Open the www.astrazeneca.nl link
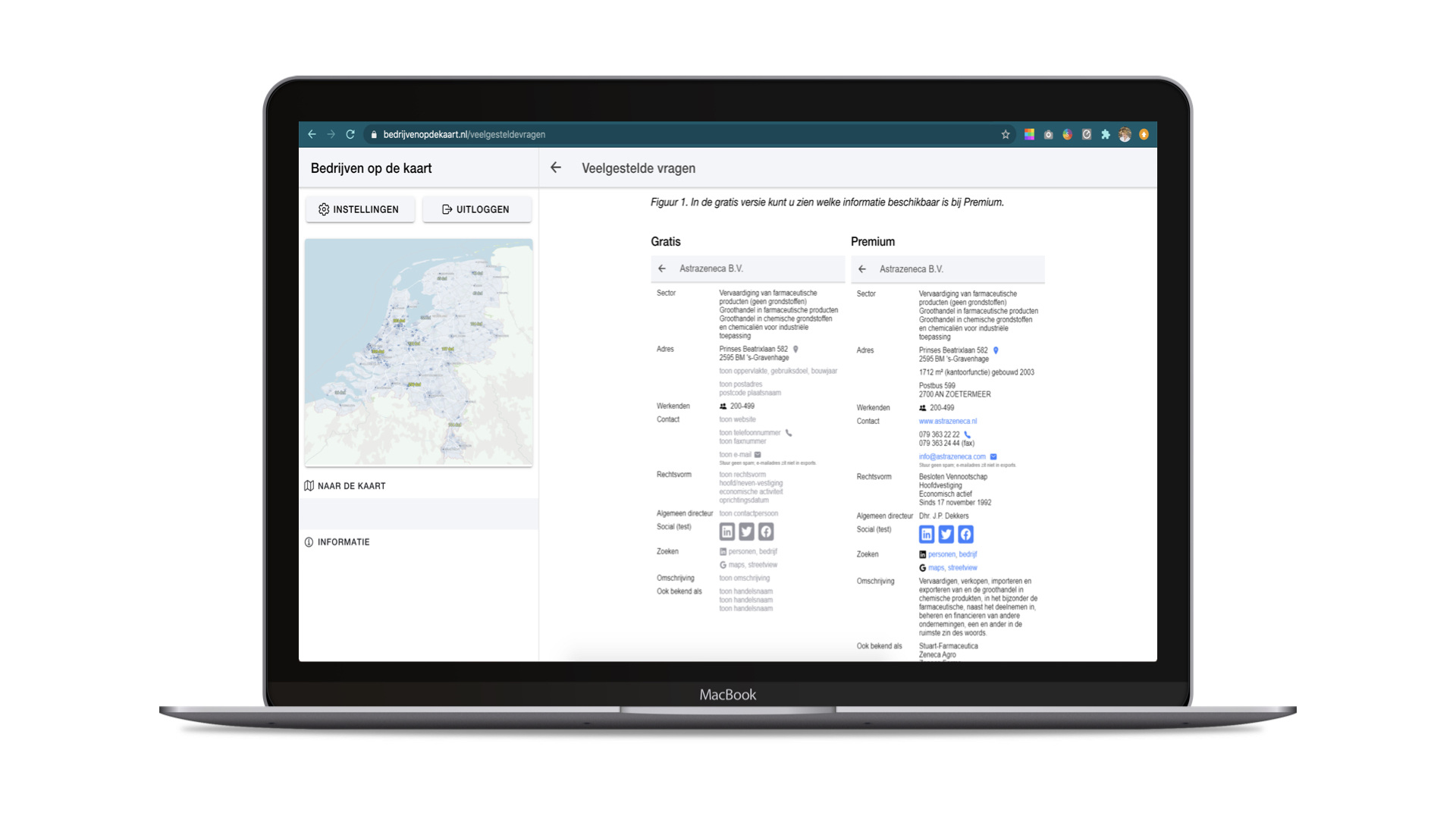 [x=947, y=422]
